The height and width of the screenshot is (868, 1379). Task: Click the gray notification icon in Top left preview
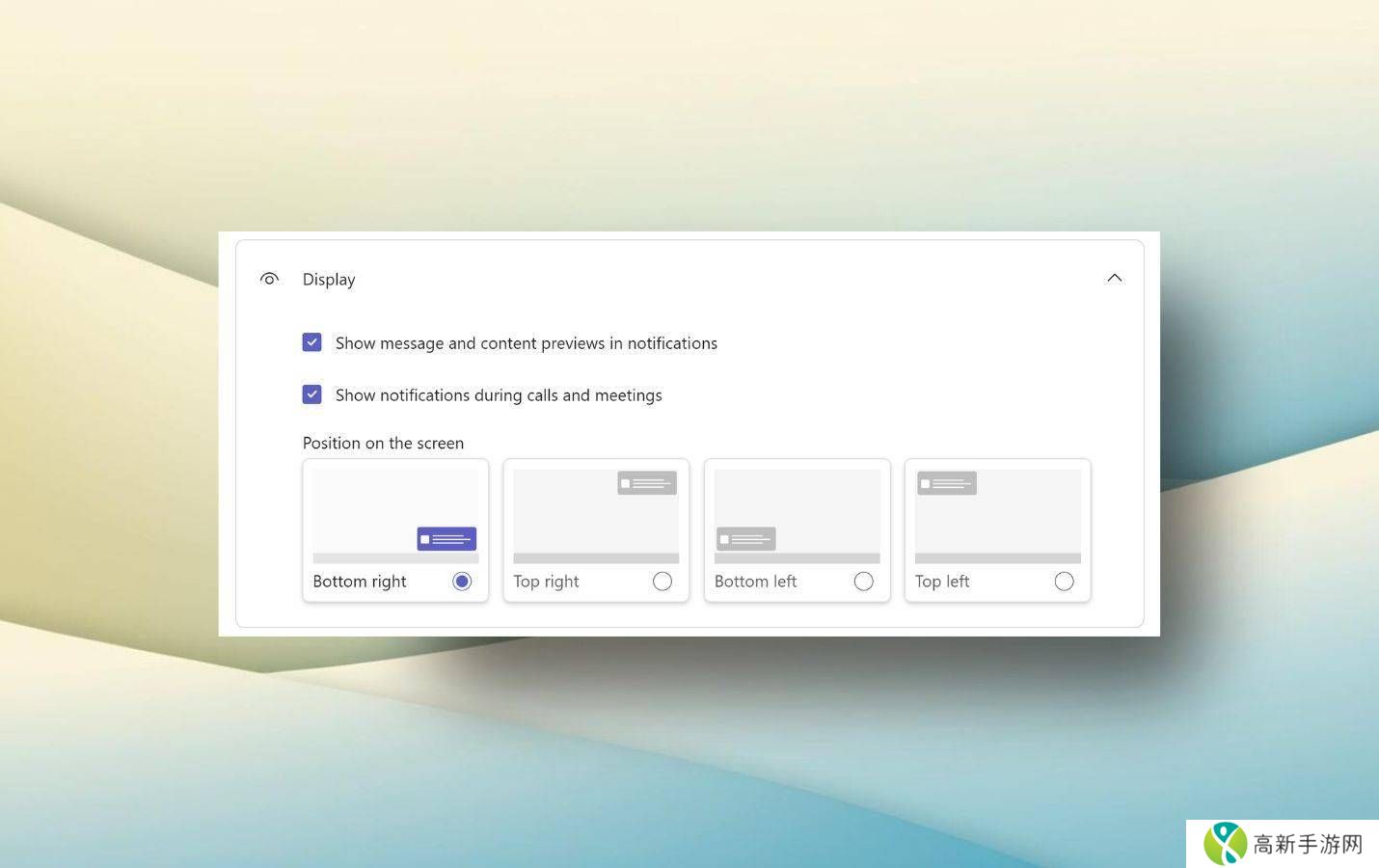click(x=946, y=483)
